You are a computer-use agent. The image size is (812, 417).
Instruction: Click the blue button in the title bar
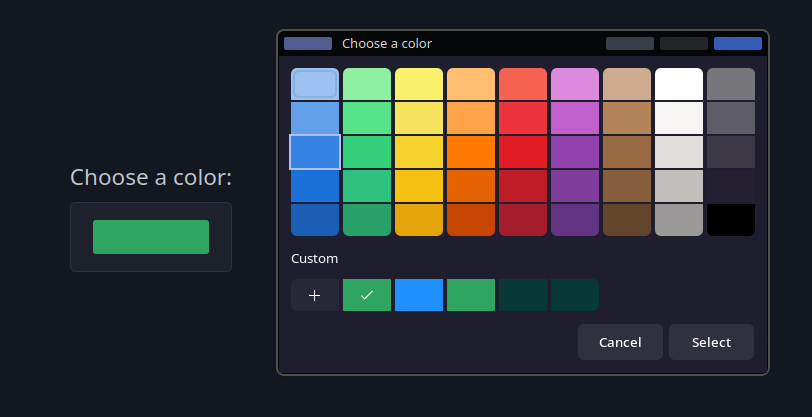pyautogui.click(x=737, y=44)
